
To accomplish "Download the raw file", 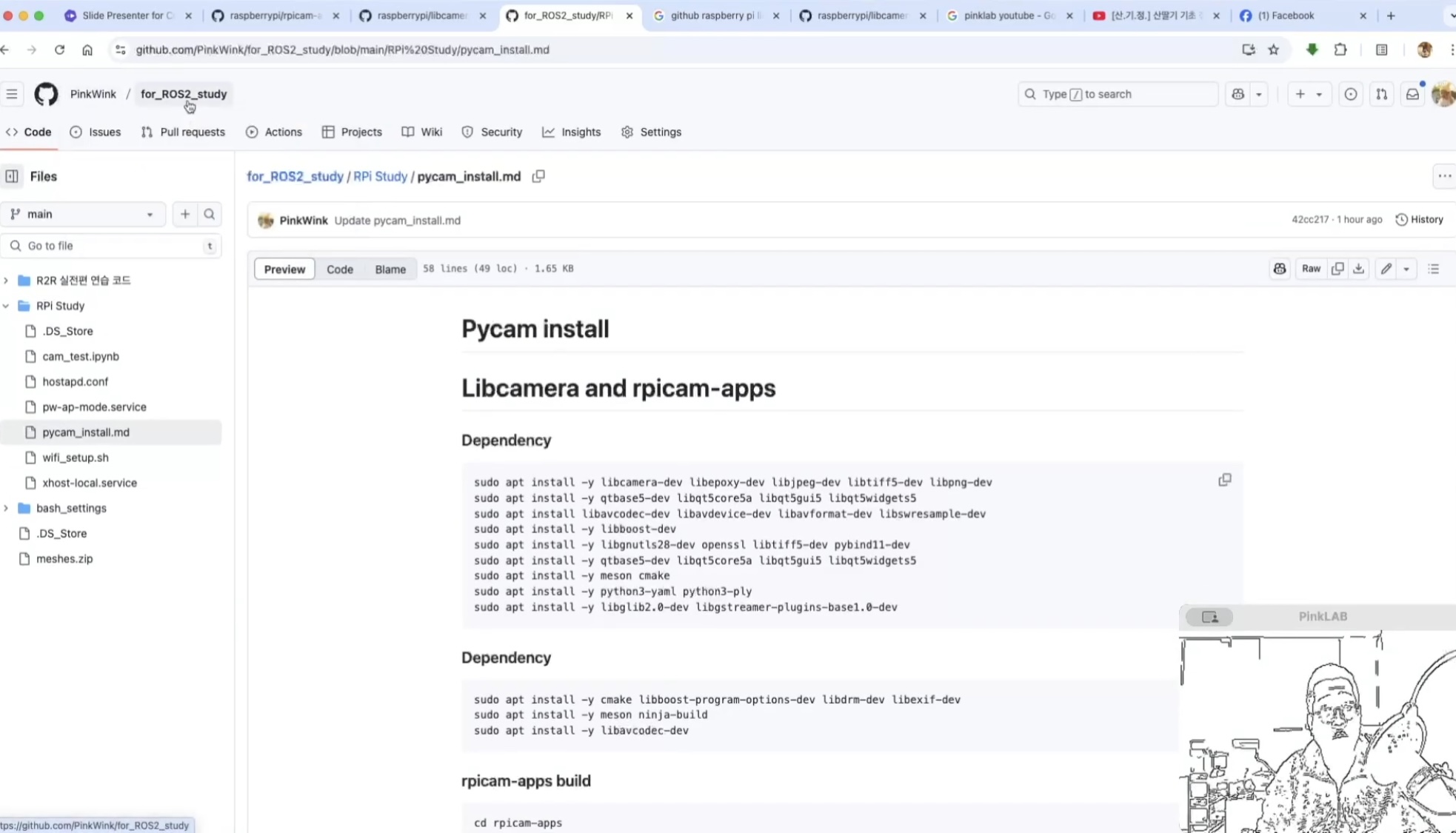I will pos(1358,269).
